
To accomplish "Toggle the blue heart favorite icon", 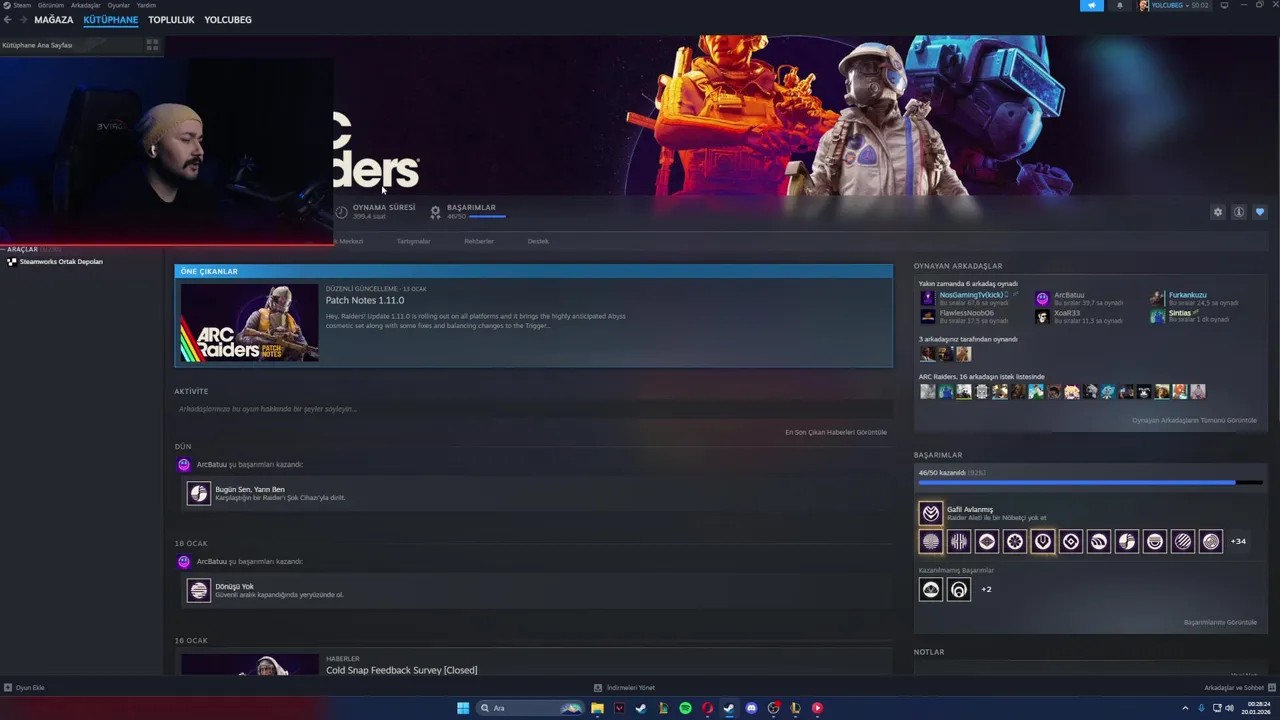I will click(1259, 212).
